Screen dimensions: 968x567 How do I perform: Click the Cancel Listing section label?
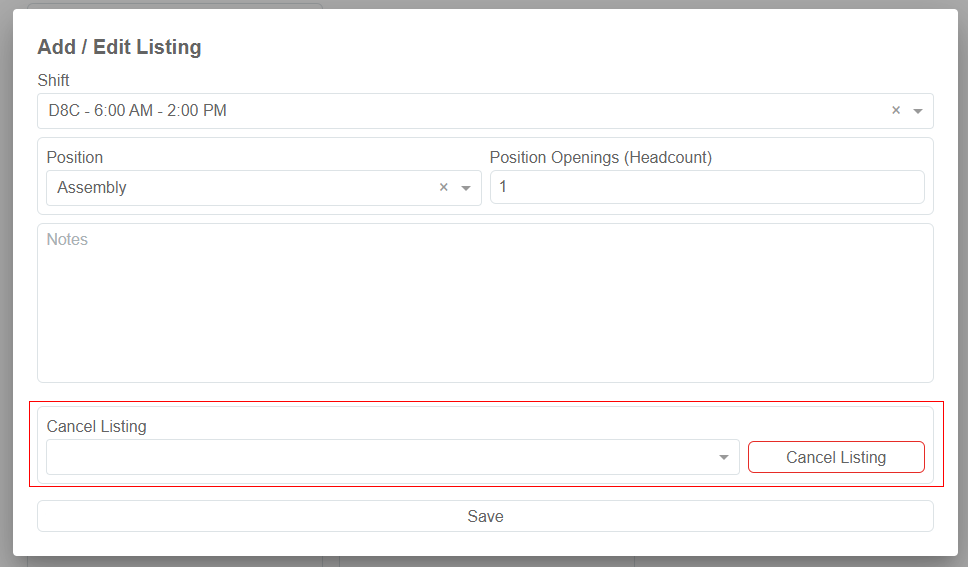click(x=96, y=426)
